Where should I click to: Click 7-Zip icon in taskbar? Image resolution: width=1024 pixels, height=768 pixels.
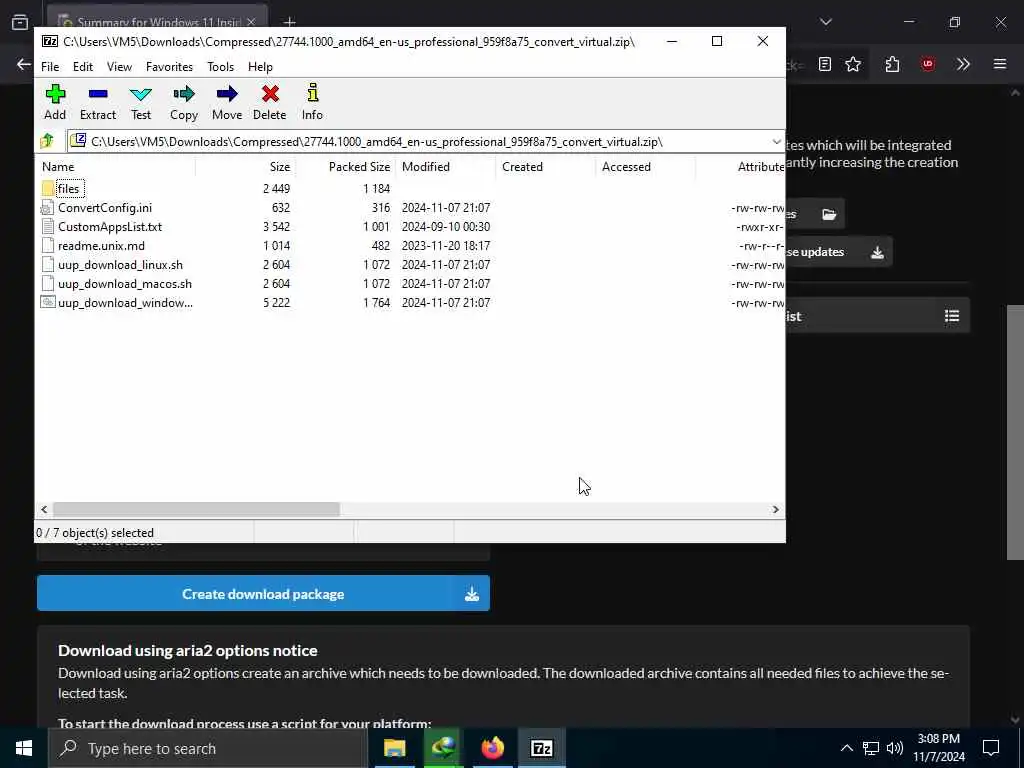tap(541, 748)
